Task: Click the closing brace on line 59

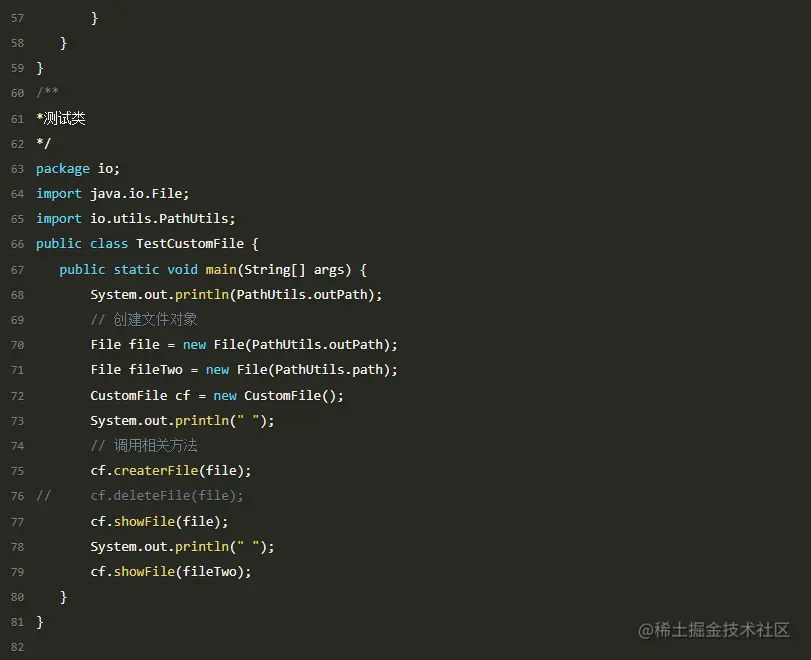Action: [x=40, y=68]
